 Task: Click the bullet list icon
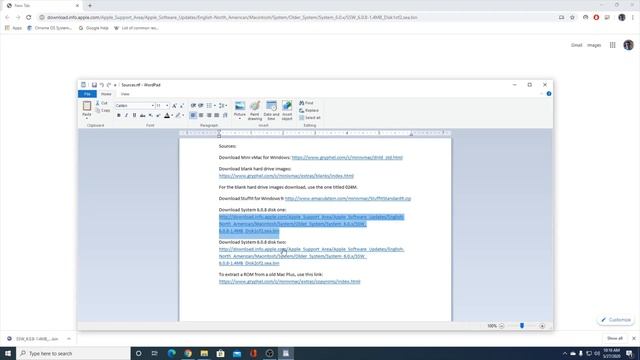pos(209,106)
